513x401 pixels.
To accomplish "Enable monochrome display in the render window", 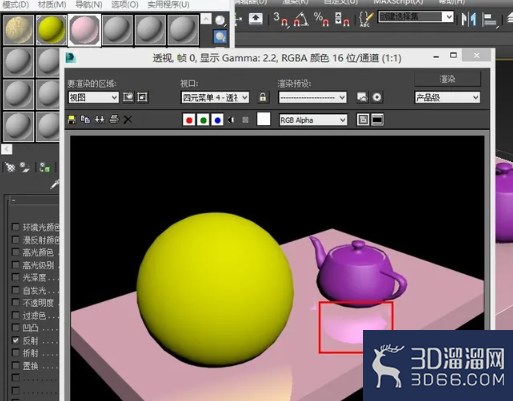I will click(245, 120).
